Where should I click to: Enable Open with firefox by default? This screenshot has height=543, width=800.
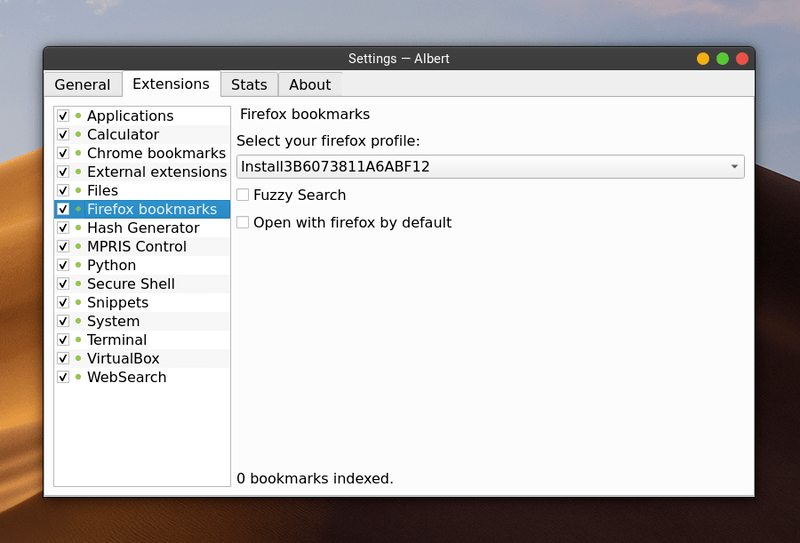tap(243, 222)
